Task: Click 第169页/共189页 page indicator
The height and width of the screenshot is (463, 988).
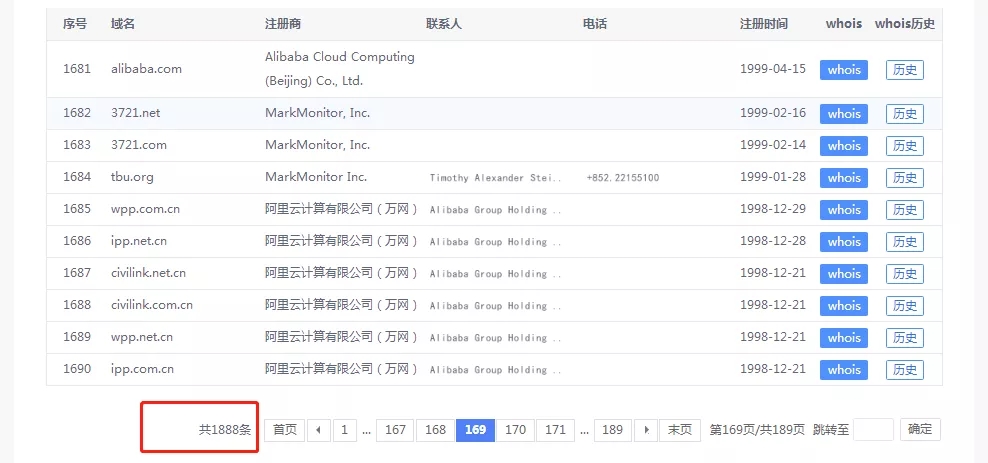Action: [757, 430]
